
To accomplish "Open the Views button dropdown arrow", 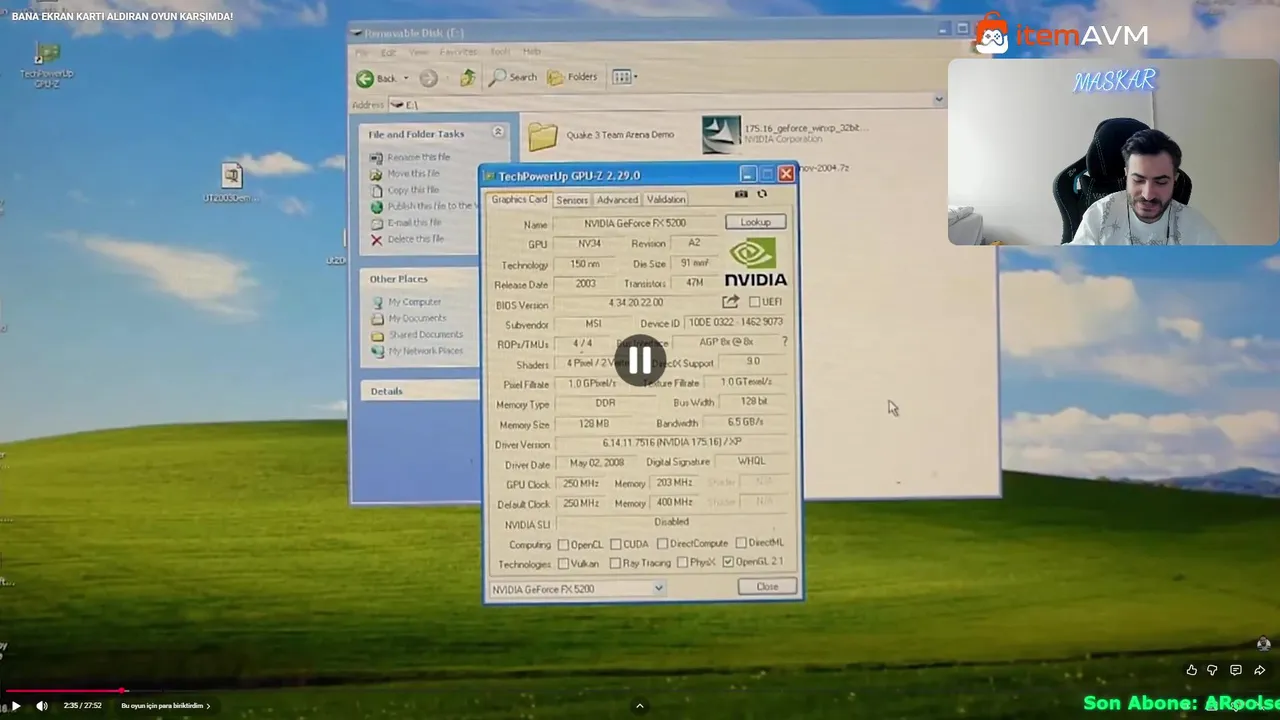I will point(635,77).
